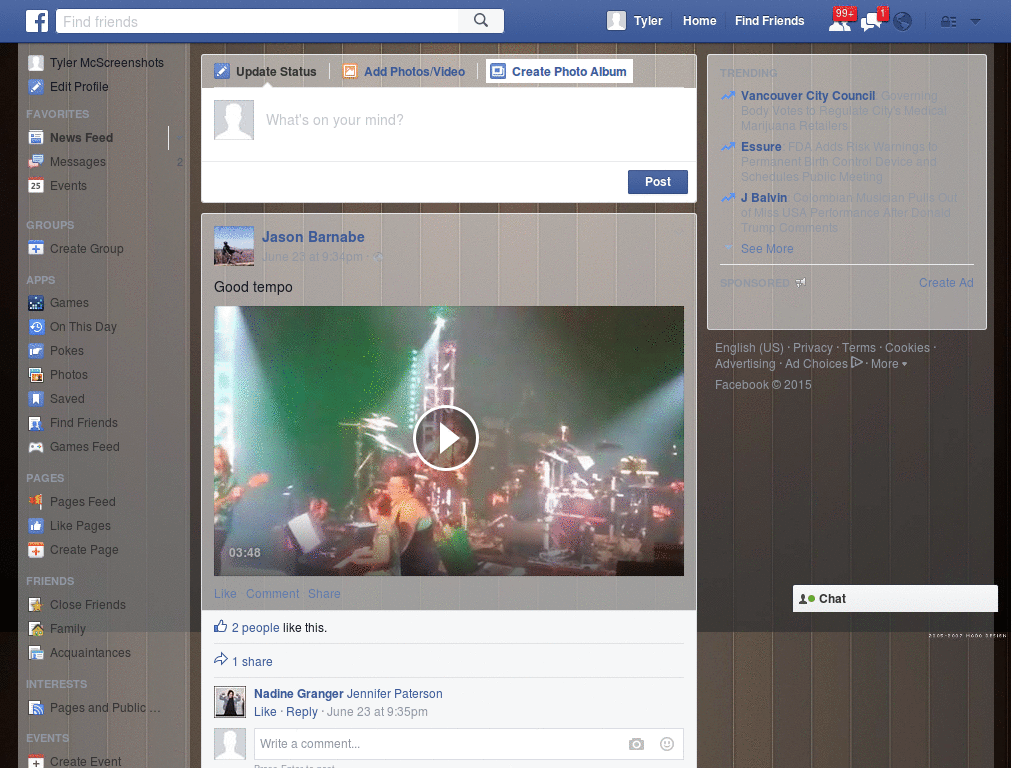Image resolution: width=1024 pixels, height=768 pixels.
Task: Click Comment under the video post
Action: click(x=272, y=594)
